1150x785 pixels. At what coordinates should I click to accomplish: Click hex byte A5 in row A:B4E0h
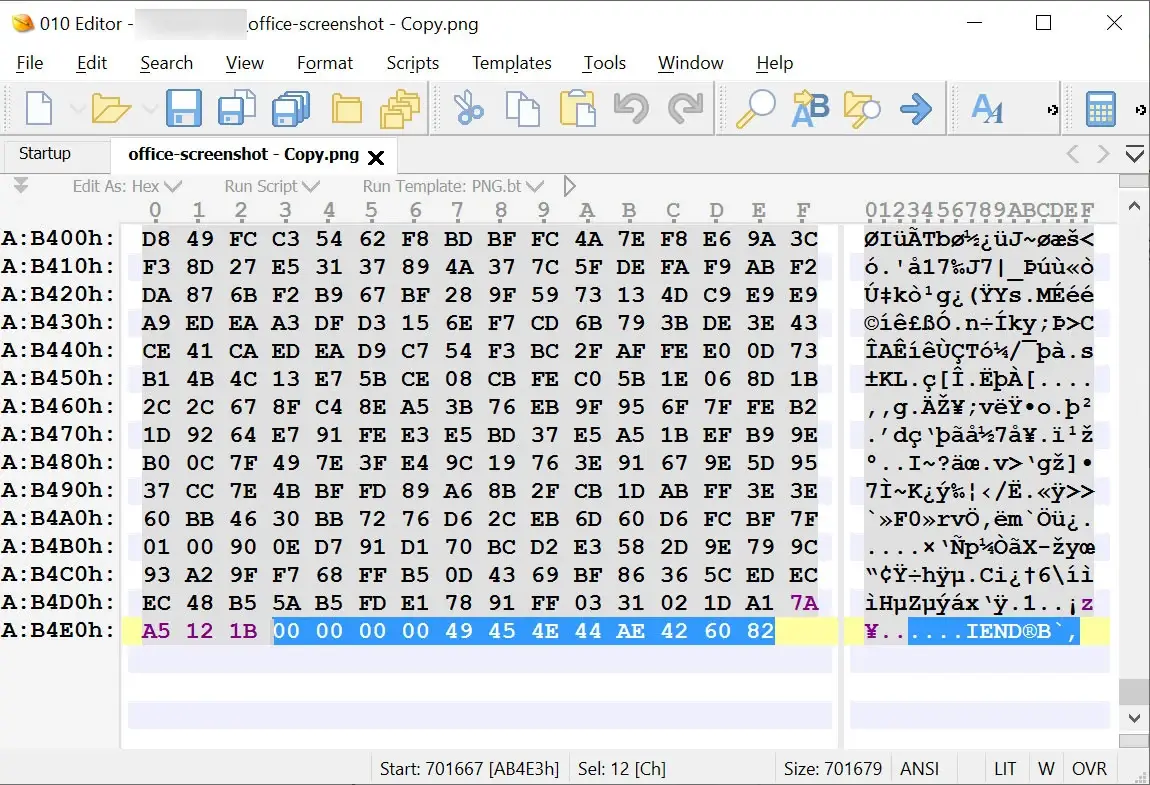[x=156, y=631]
